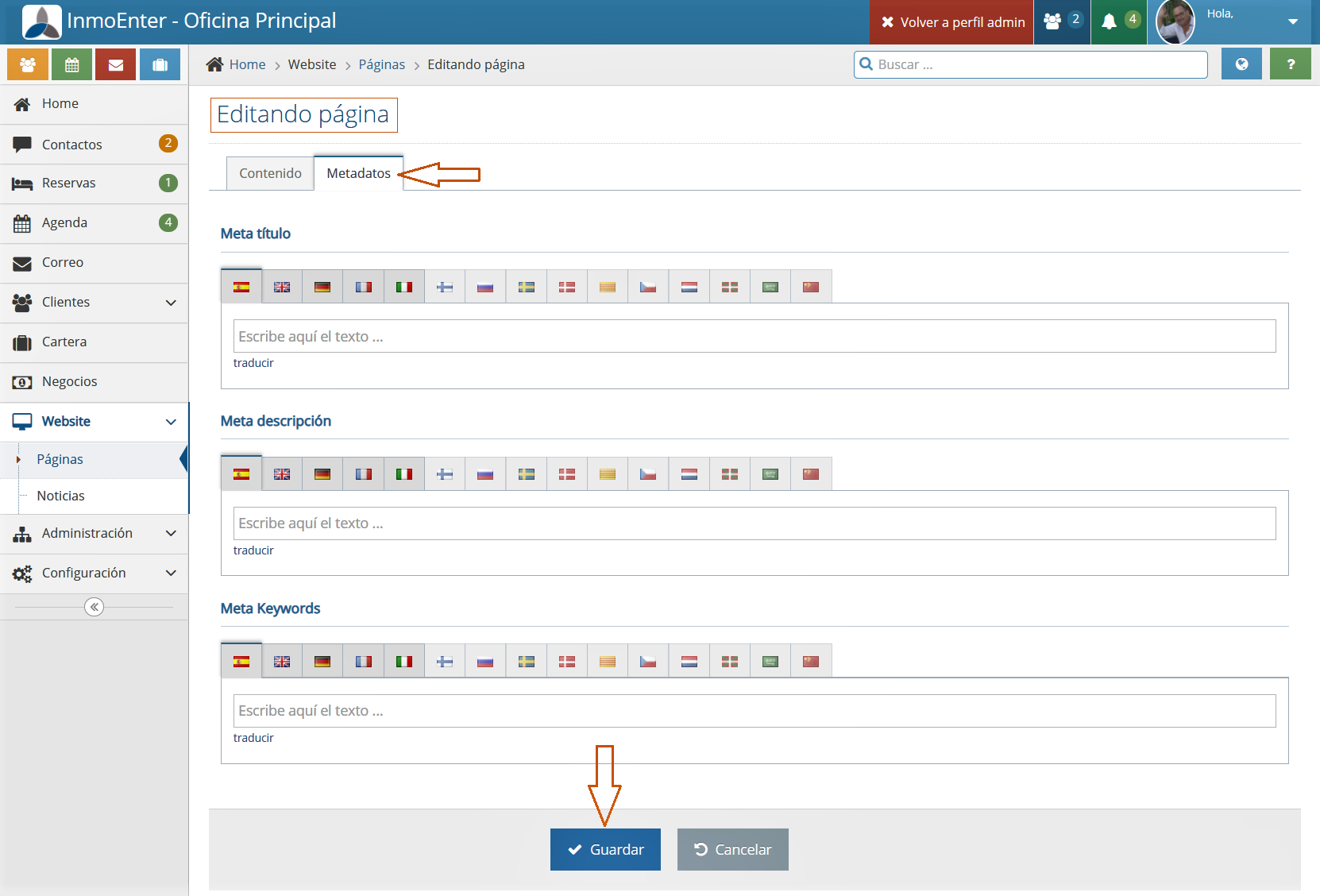Screen dimensions: 1320x896
Task: Focus the Buscar search field
Action: click(1031, 64)
